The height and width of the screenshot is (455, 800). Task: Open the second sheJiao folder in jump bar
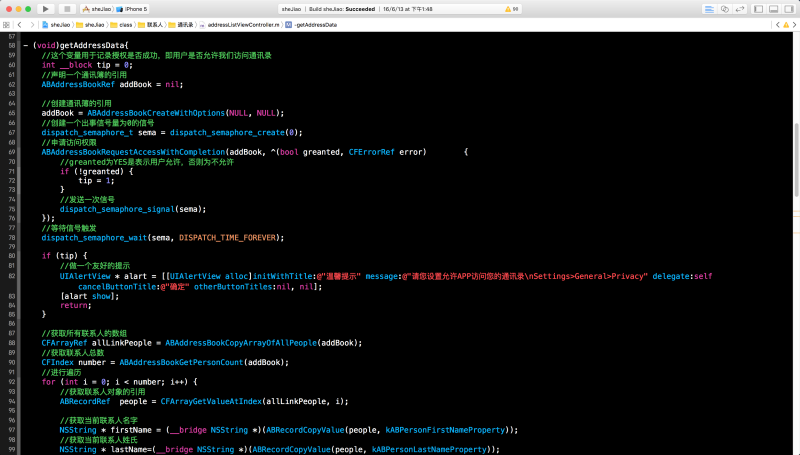coord(90,24)
